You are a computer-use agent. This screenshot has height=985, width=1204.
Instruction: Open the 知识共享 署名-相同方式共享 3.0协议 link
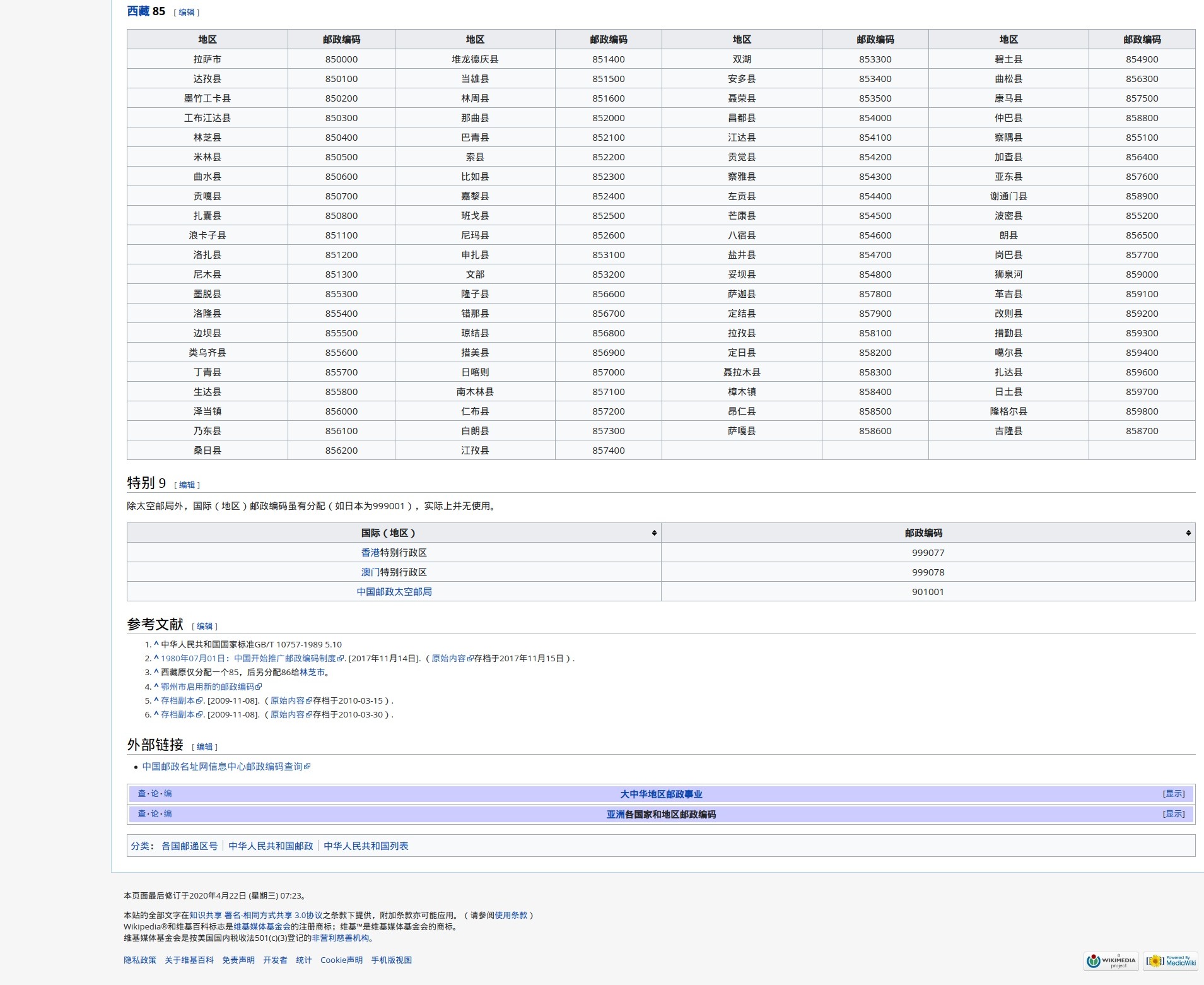tap(255, 916)
